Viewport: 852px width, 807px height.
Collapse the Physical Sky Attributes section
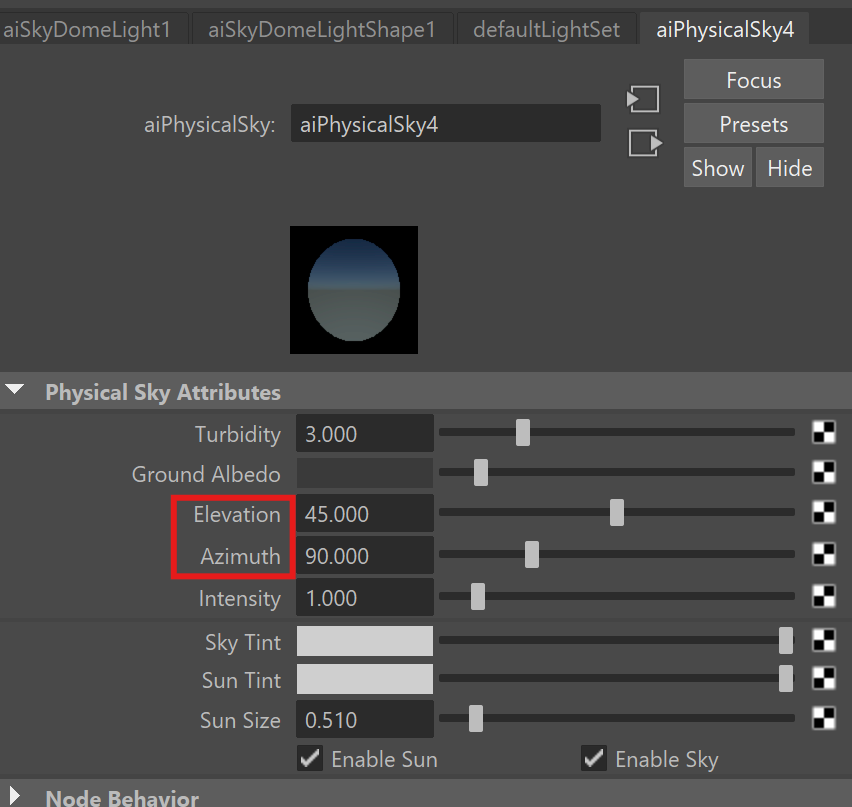point(16,391)
